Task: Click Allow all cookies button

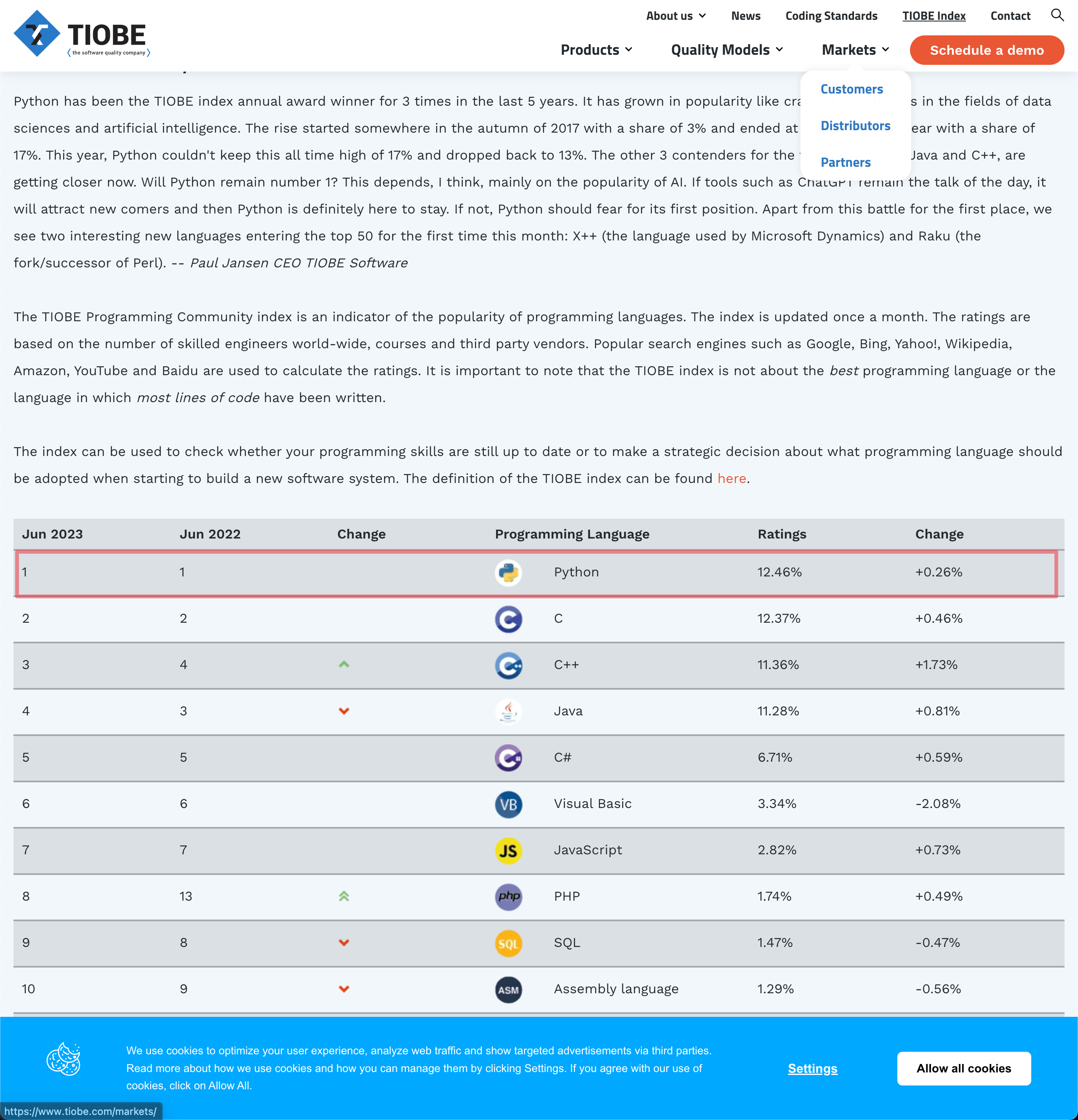Action: [964, 1068]
